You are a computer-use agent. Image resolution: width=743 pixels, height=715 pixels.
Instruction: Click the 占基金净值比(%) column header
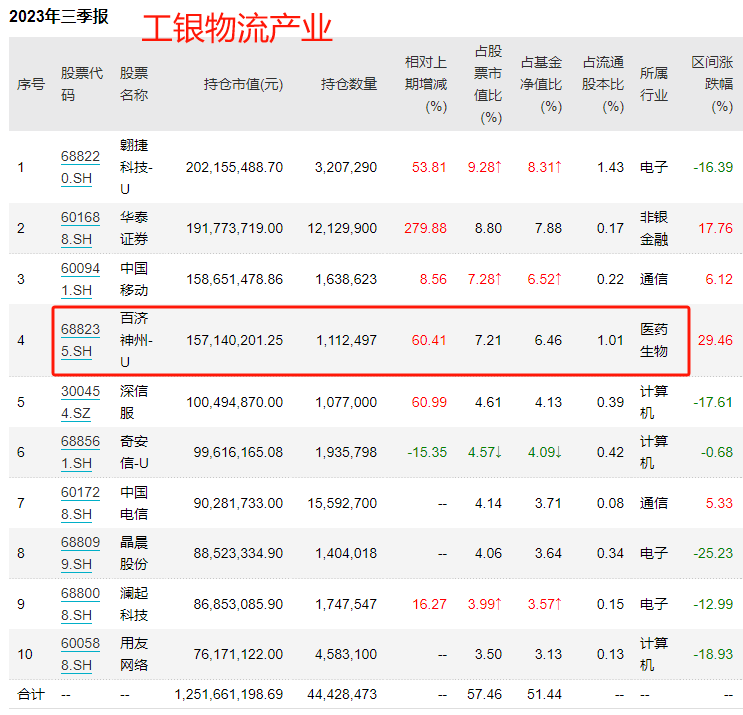[541, 84]
